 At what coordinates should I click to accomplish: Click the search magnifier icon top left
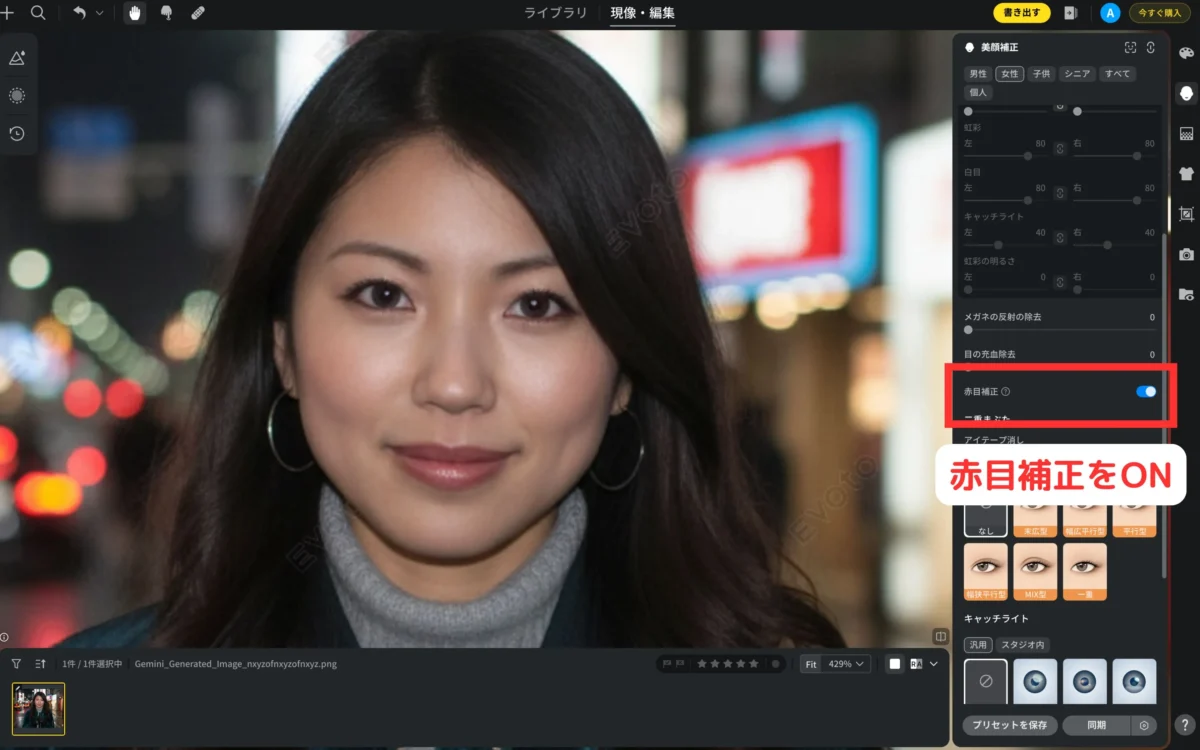[x=38, y=13]
